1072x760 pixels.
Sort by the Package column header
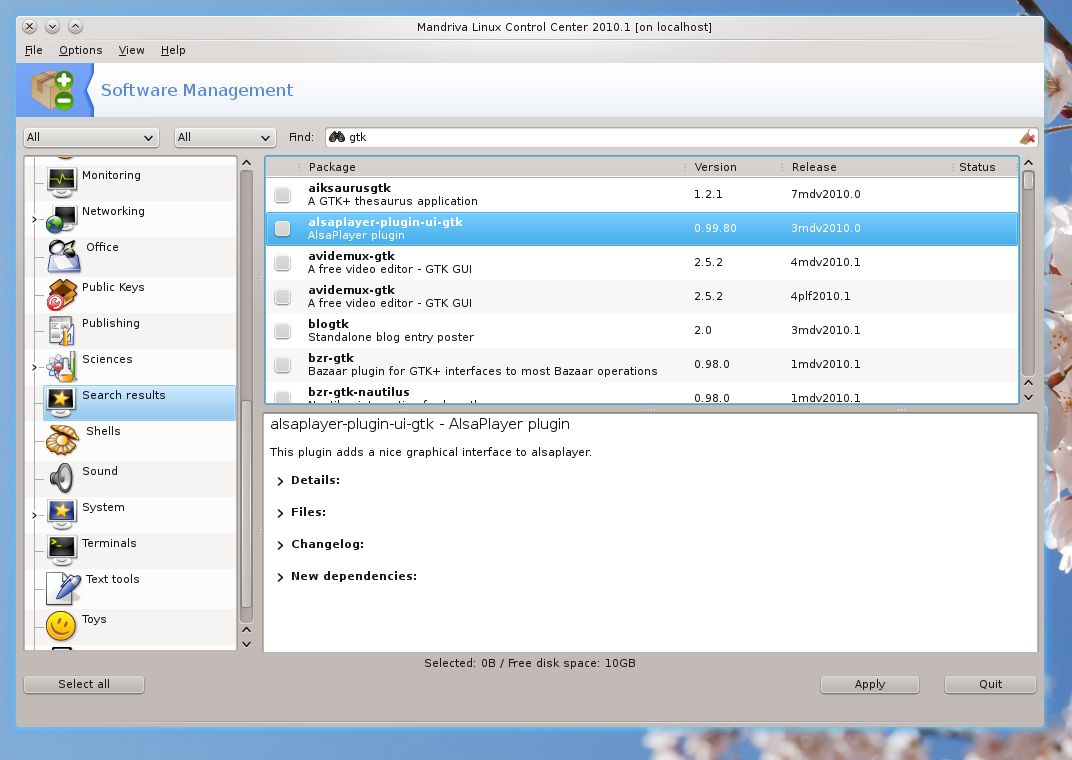[x=490, y=167]
